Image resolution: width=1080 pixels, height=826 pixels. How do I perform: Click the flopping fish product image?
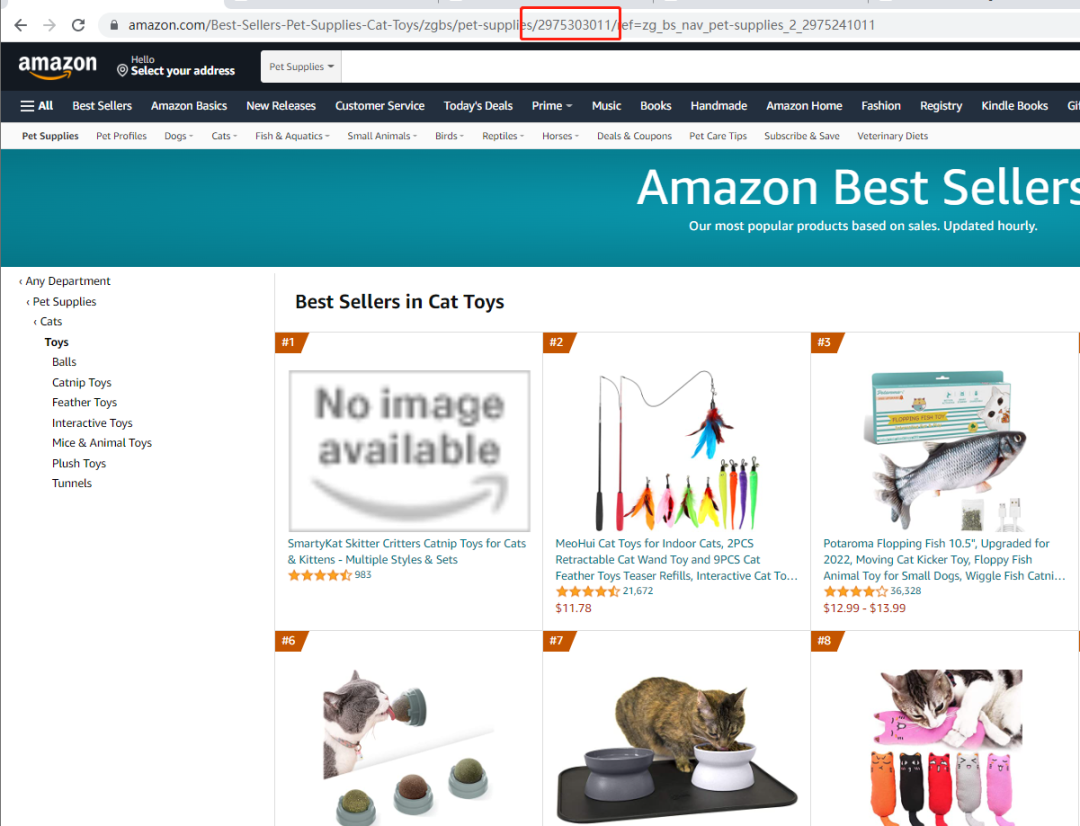pos(945,451)
